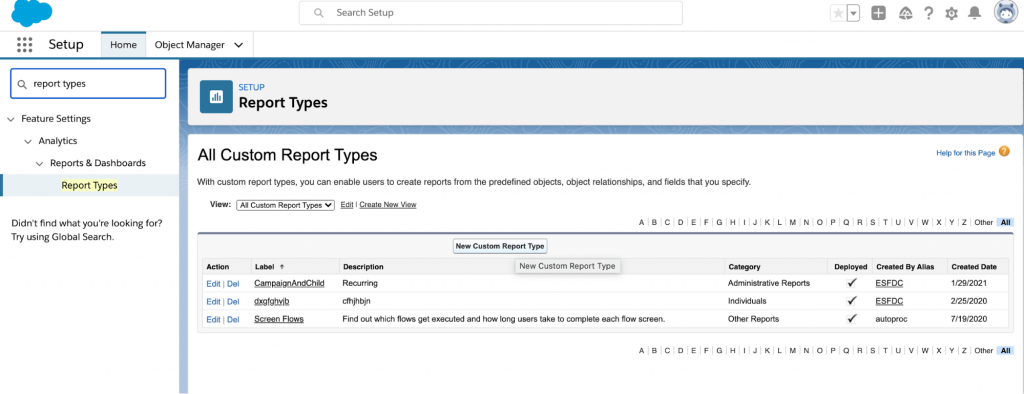
Task: Open the Object Manager tab
Action: (x=189, y=44)
